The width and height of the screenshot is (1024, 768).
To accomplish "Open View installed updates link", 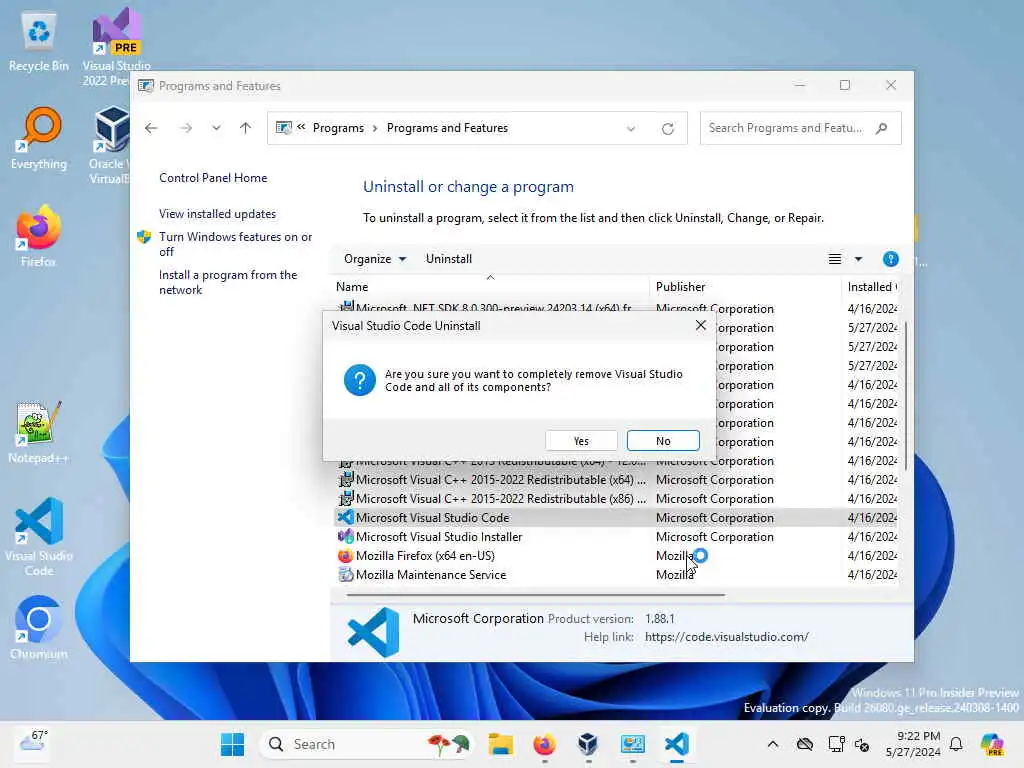I will (x=217, y=214).
